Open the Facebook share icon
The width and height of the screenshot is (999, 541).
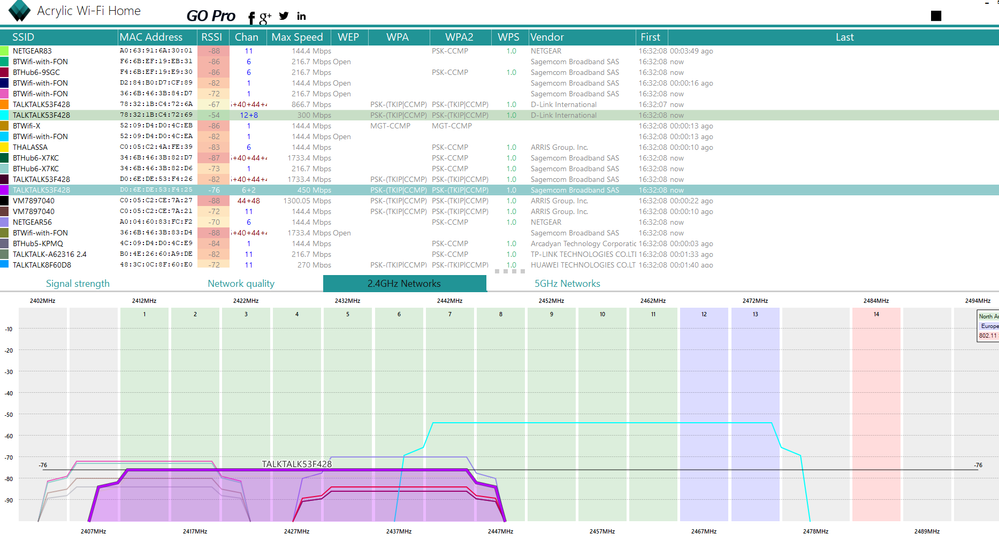(251, 17)
